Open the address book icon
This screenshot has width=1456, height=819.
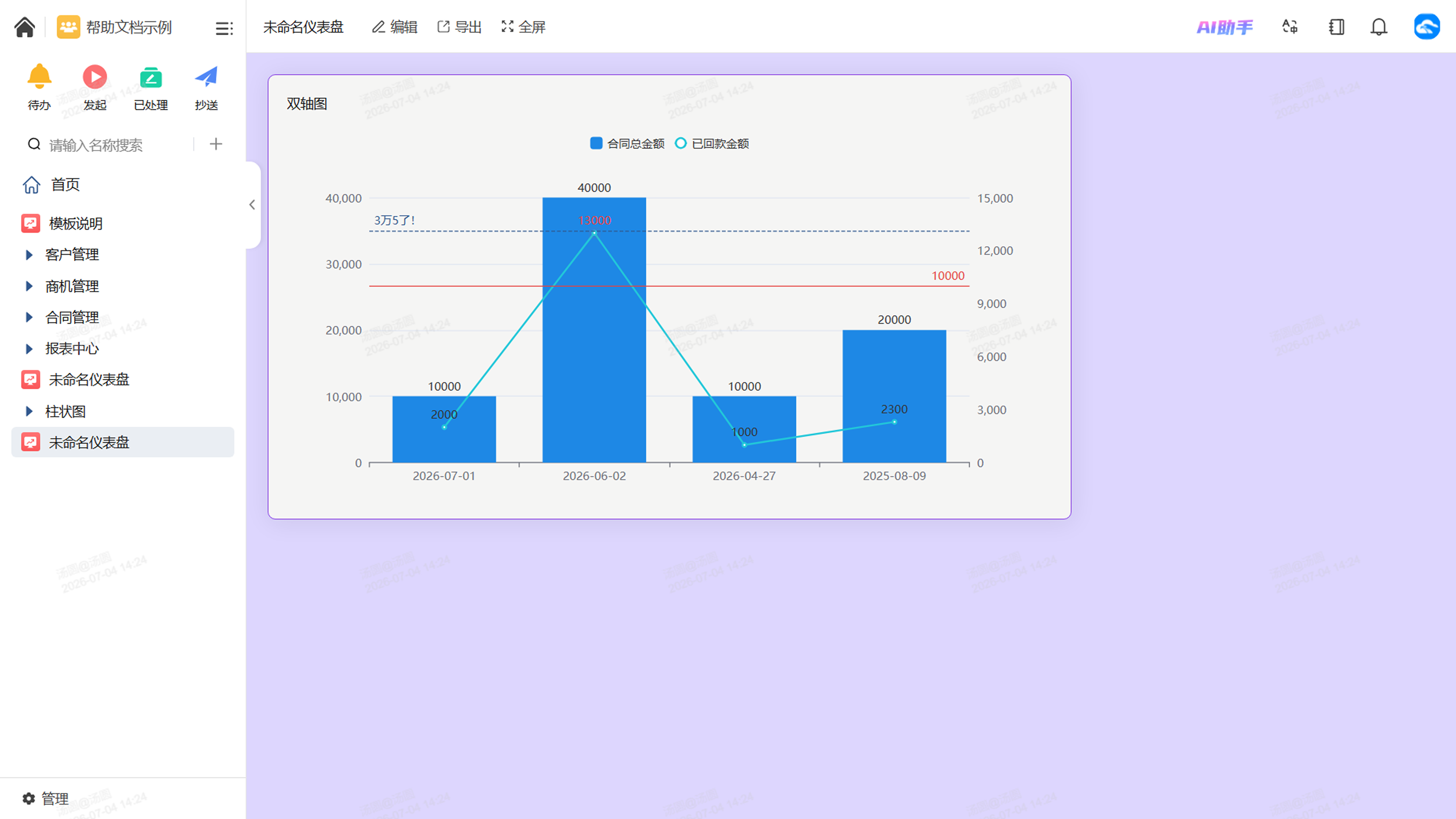pos(1336,27)
